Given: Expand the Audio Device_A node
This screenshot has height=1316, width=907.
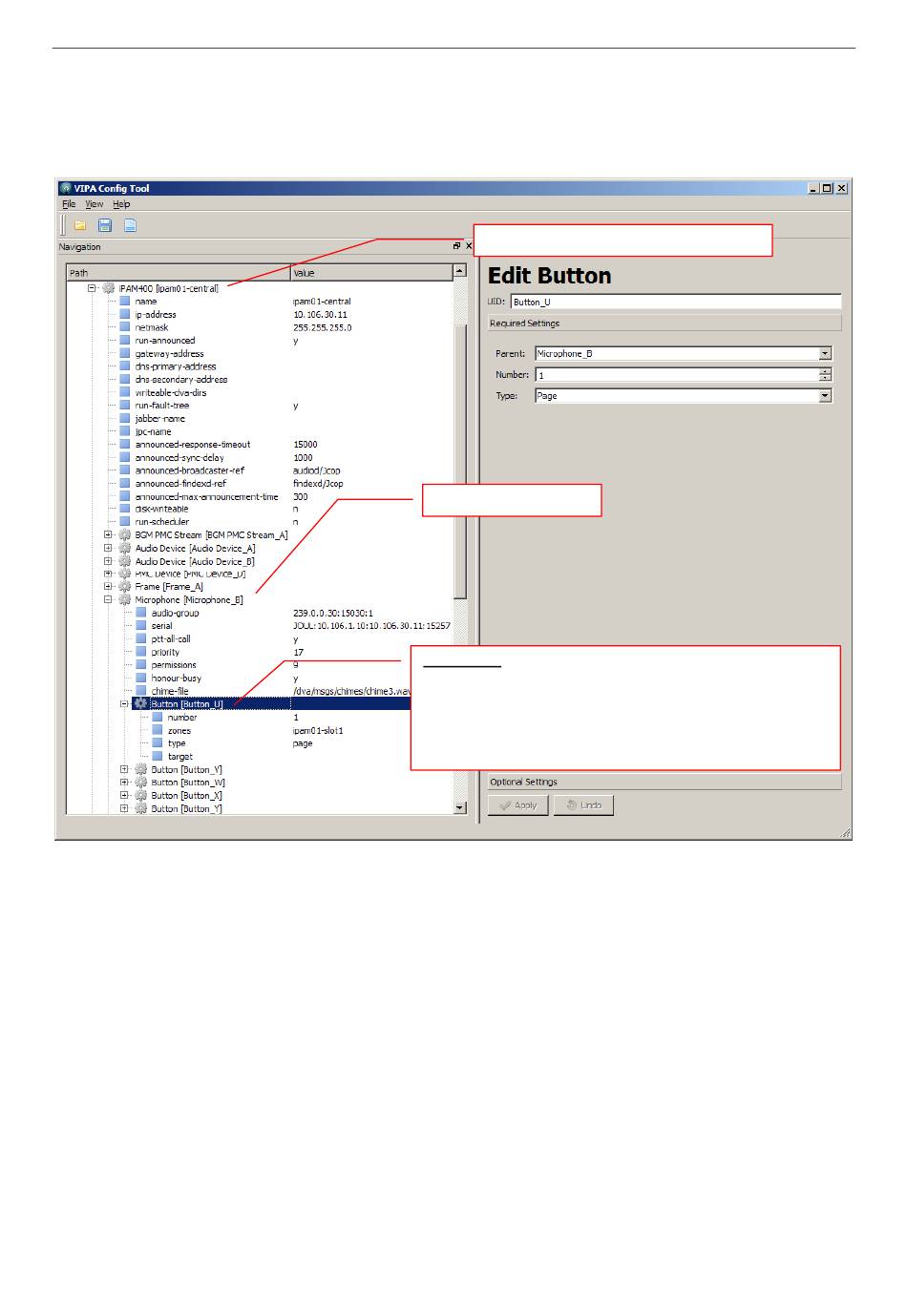Looking at the screenshot, I should (x=109, y=549).
